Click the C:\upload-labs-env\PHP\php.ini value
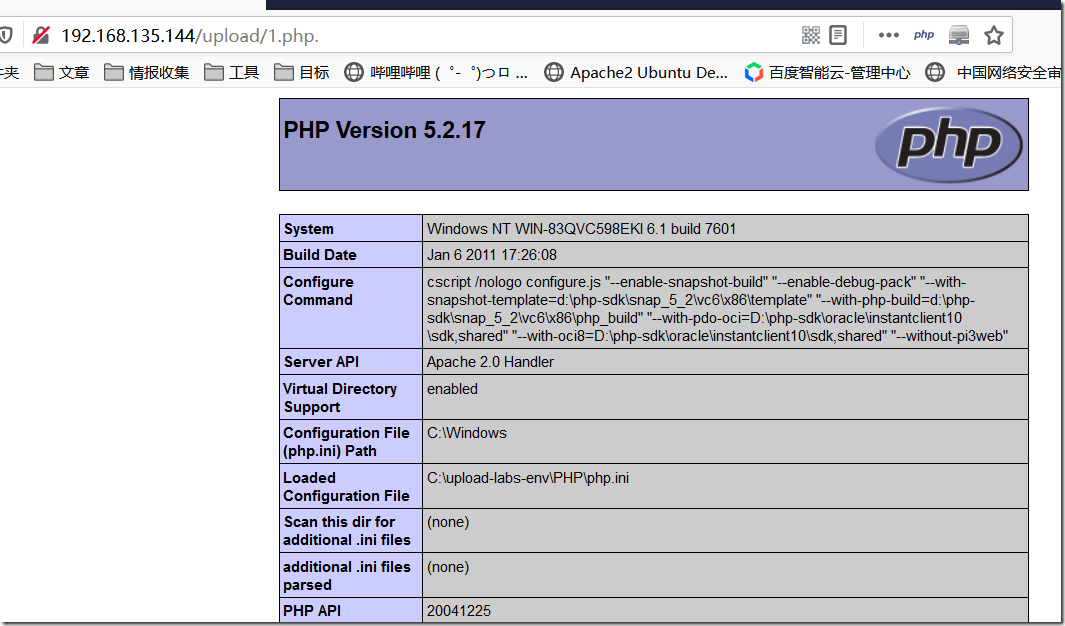Image resolution: width=1065 pixels, height=626 pixels. tap(528, 478)
